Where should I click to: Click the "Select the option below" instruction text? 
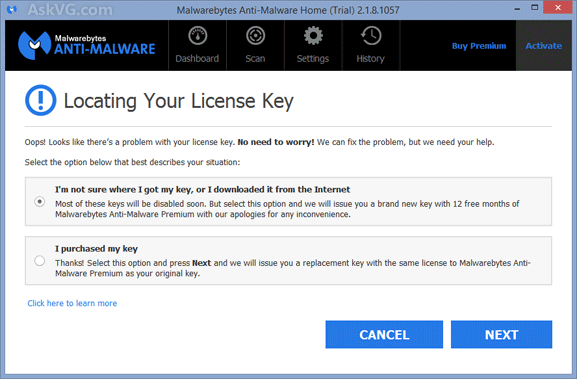[132, 162]
